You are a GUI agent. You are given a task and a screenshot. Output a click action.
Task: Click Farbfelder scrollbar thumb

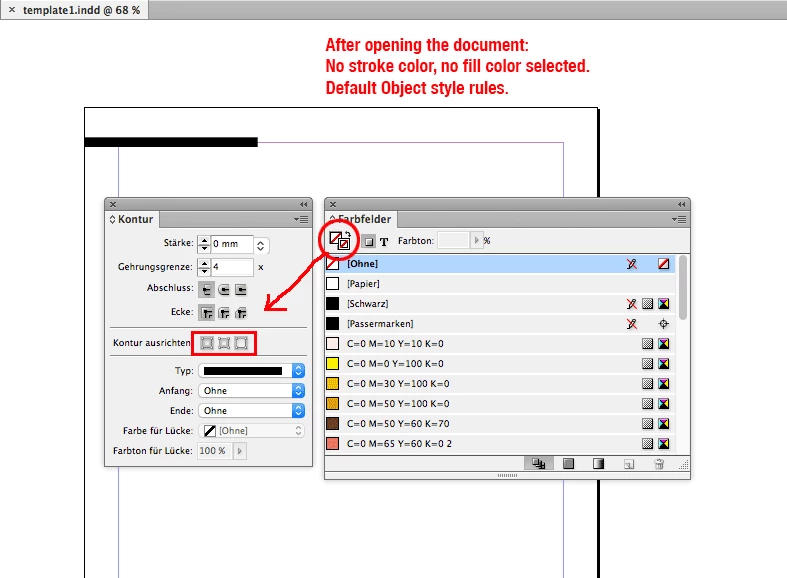pos(683,287)
